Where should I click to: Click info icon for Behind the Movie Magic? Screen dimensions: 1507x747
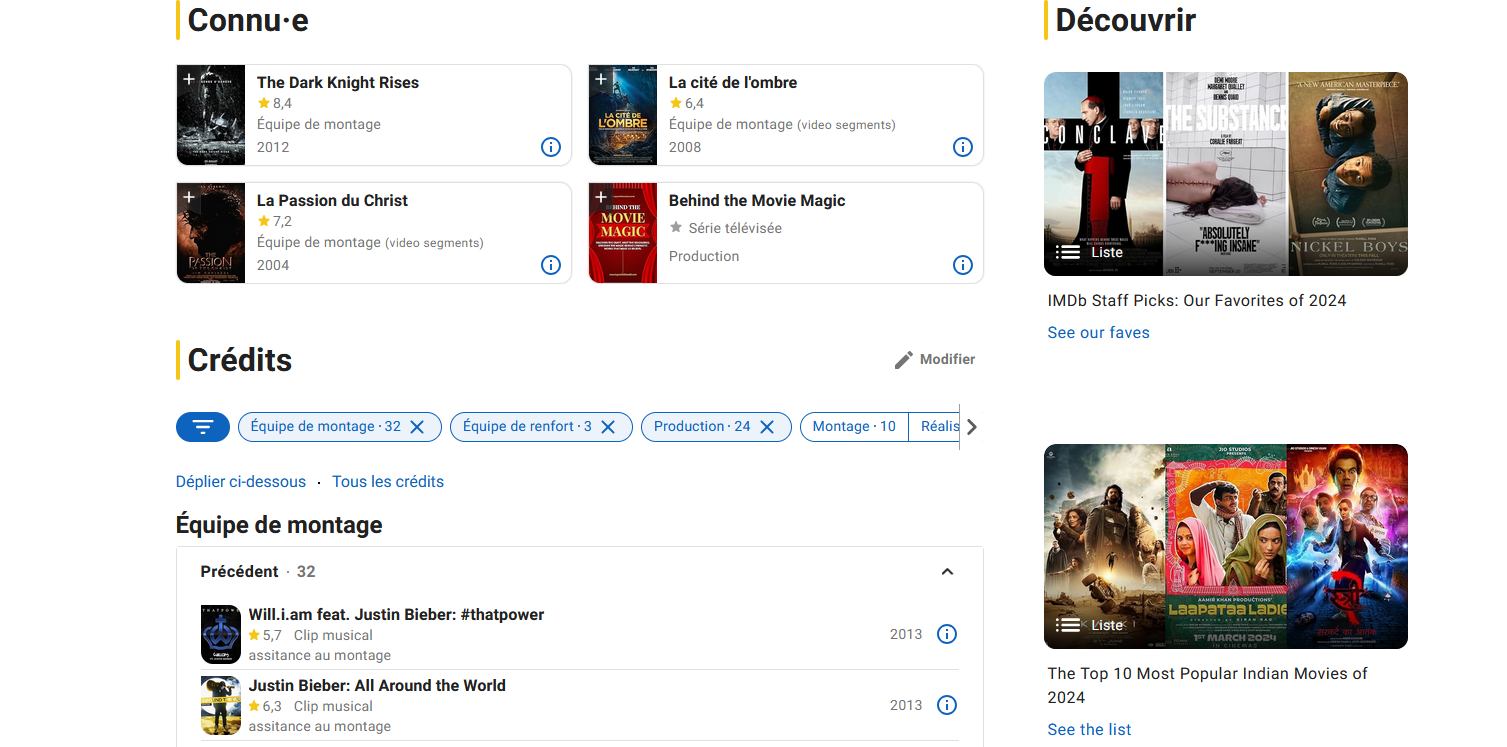coord(962,265)
